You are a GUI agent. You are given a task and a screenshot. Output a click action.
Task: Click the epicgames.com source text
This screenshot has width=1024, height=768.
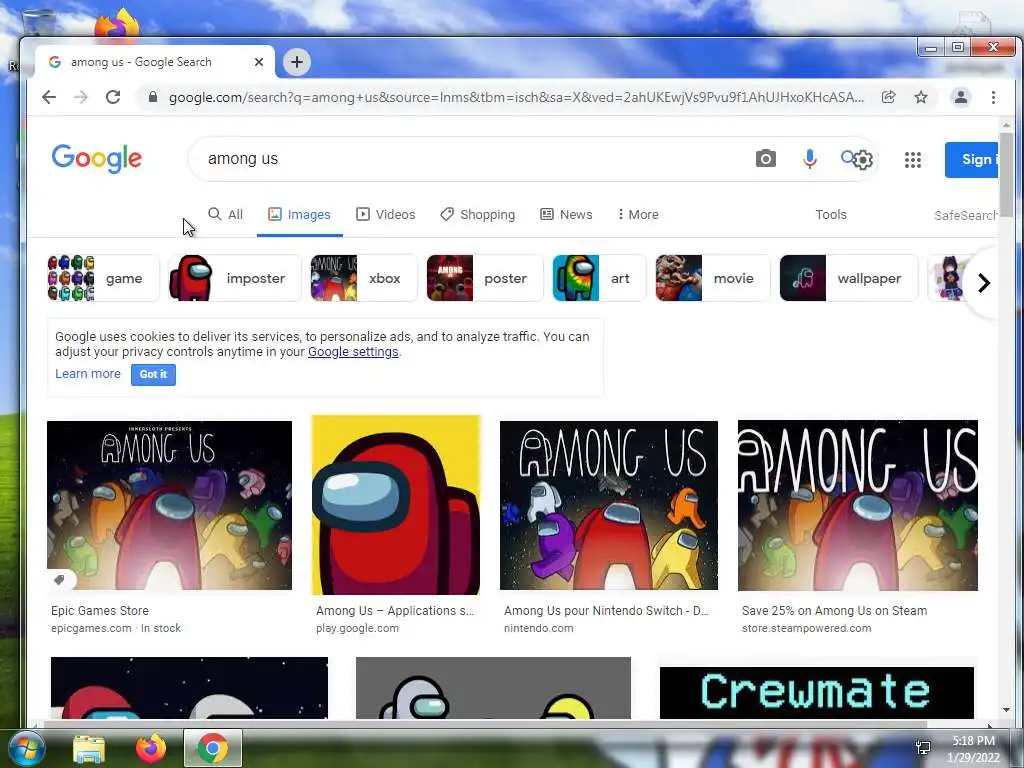pos(91,628)
